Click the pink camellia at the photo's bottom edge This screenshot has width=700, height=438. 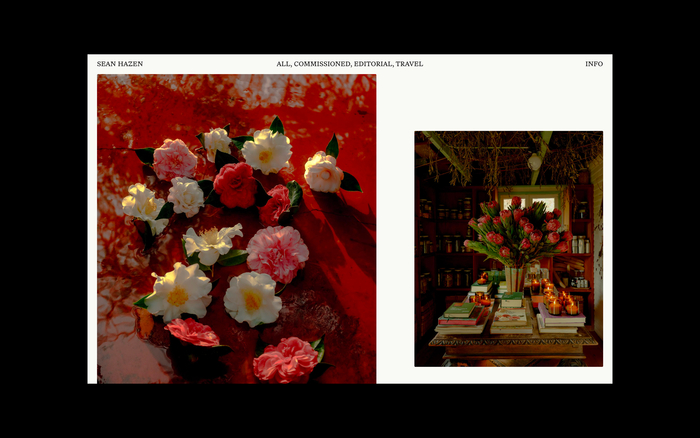tap(285, 360)
